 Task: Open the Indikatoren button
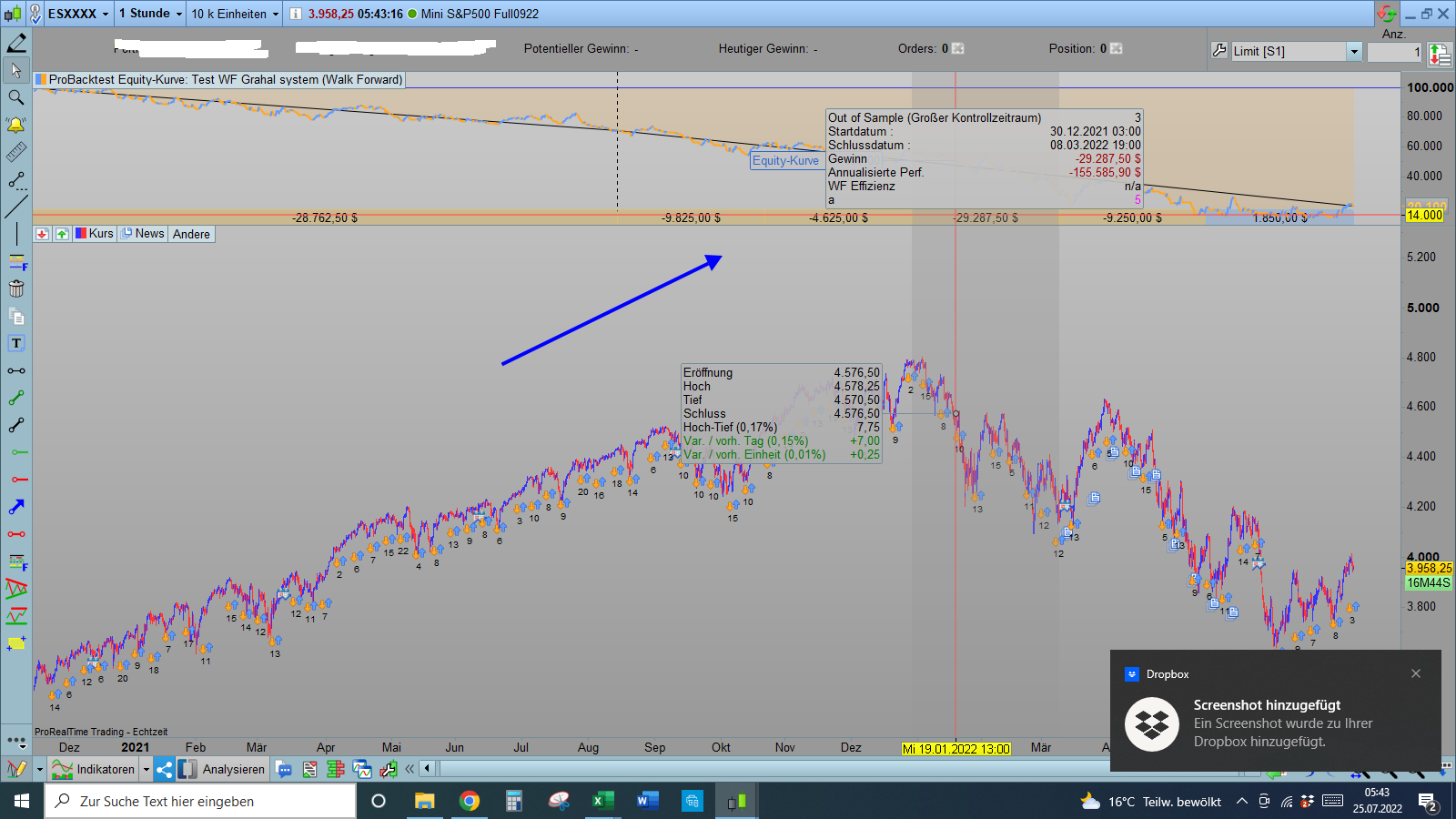pos(94,769)
